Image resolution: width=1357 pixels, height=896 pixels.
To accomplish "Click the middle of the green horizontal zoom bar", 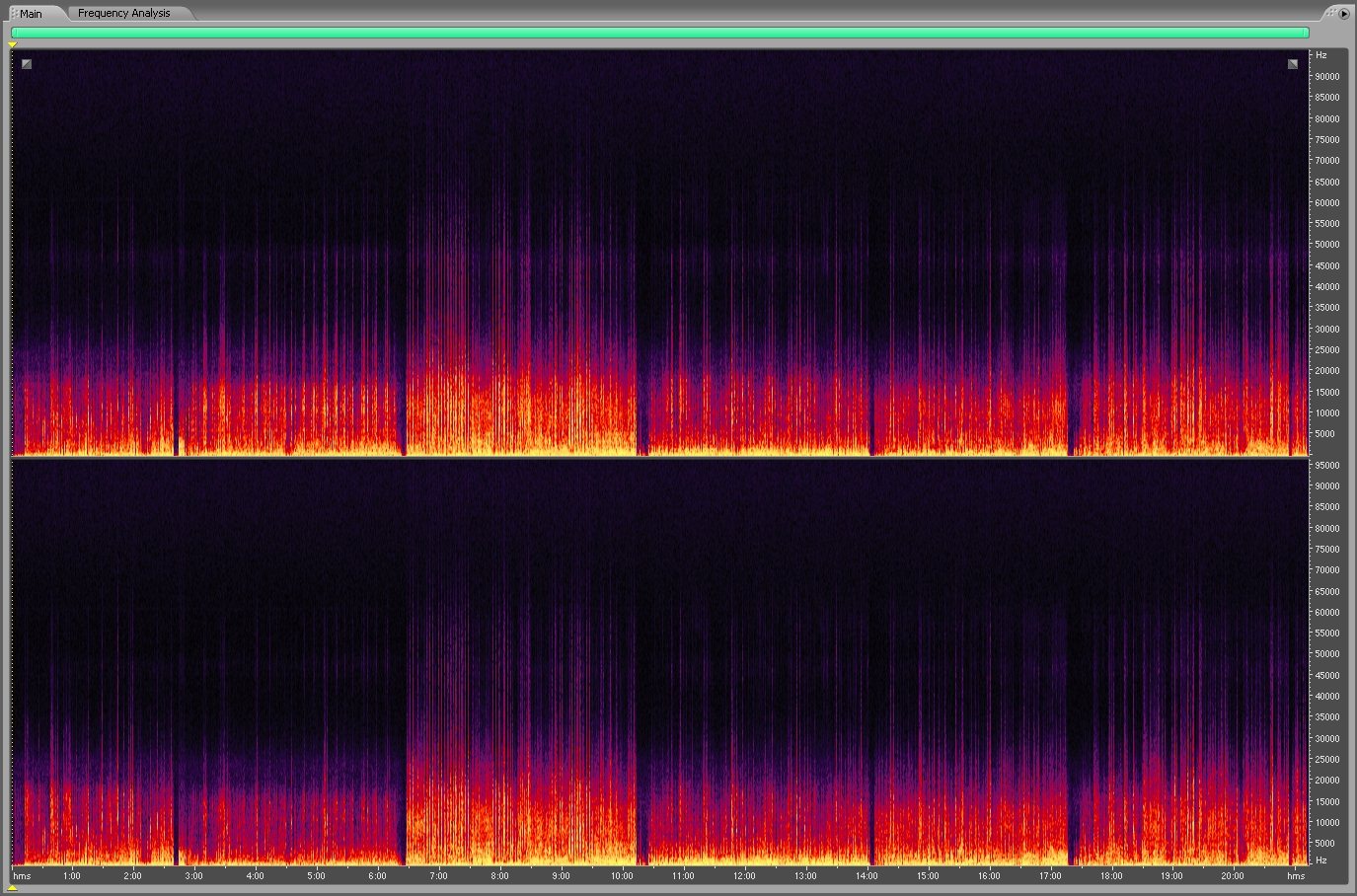I will 659,33.
